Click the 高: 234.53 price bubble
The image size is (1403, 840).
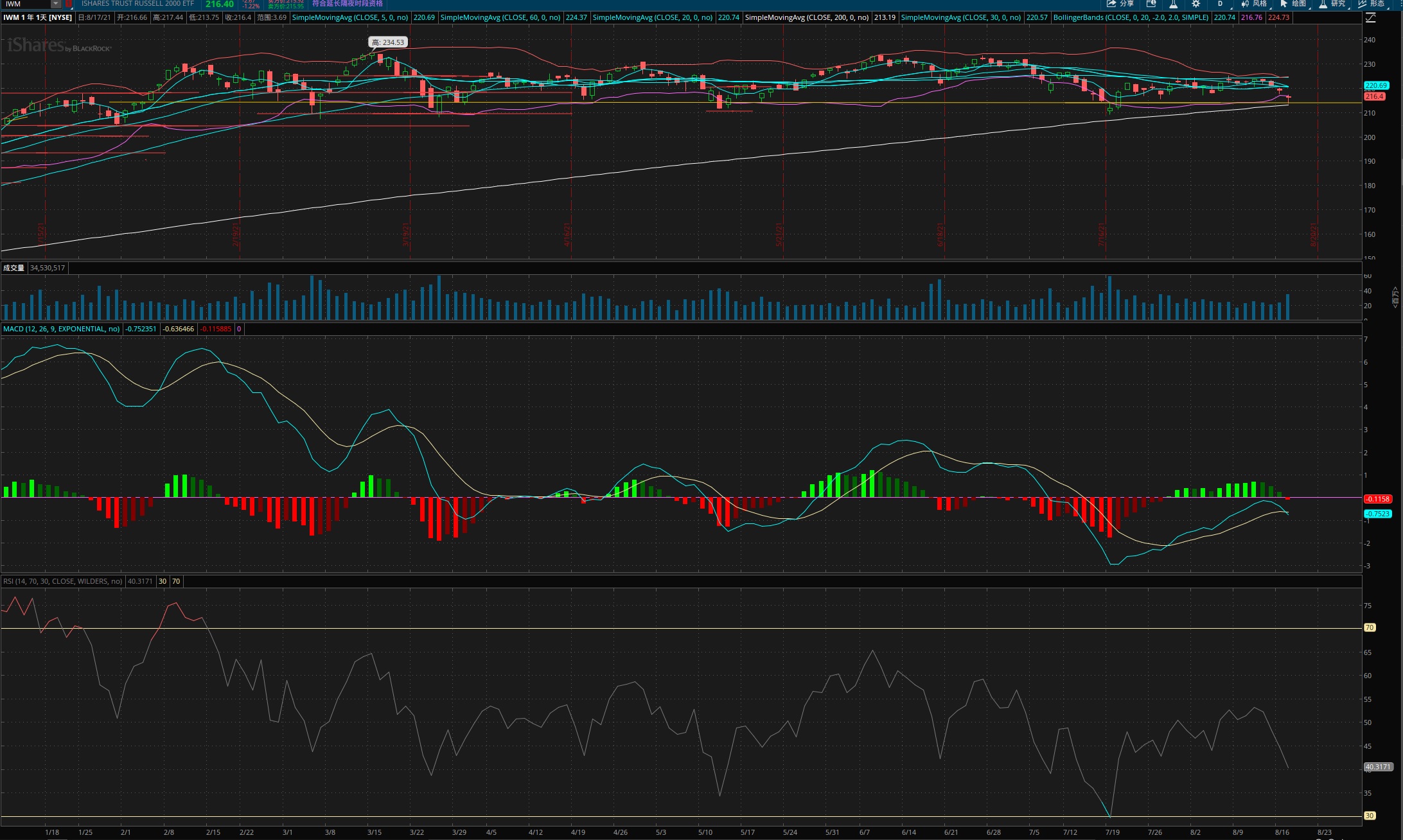point(388,42)
